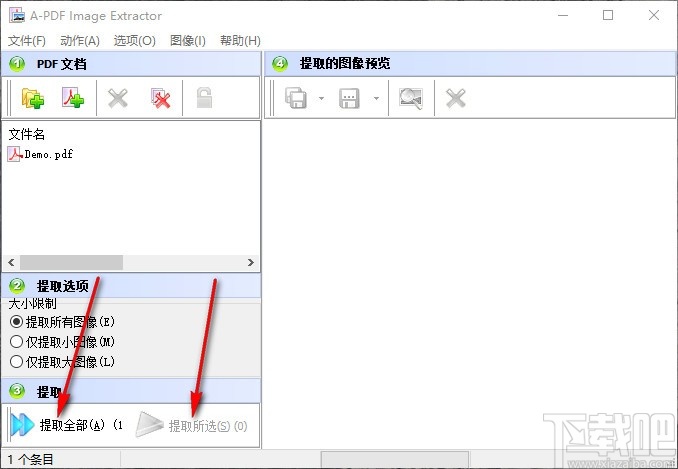678x469 pixels.
Task: Open dropdown arrow beside Save selected icon
Action: coord(376,99)
